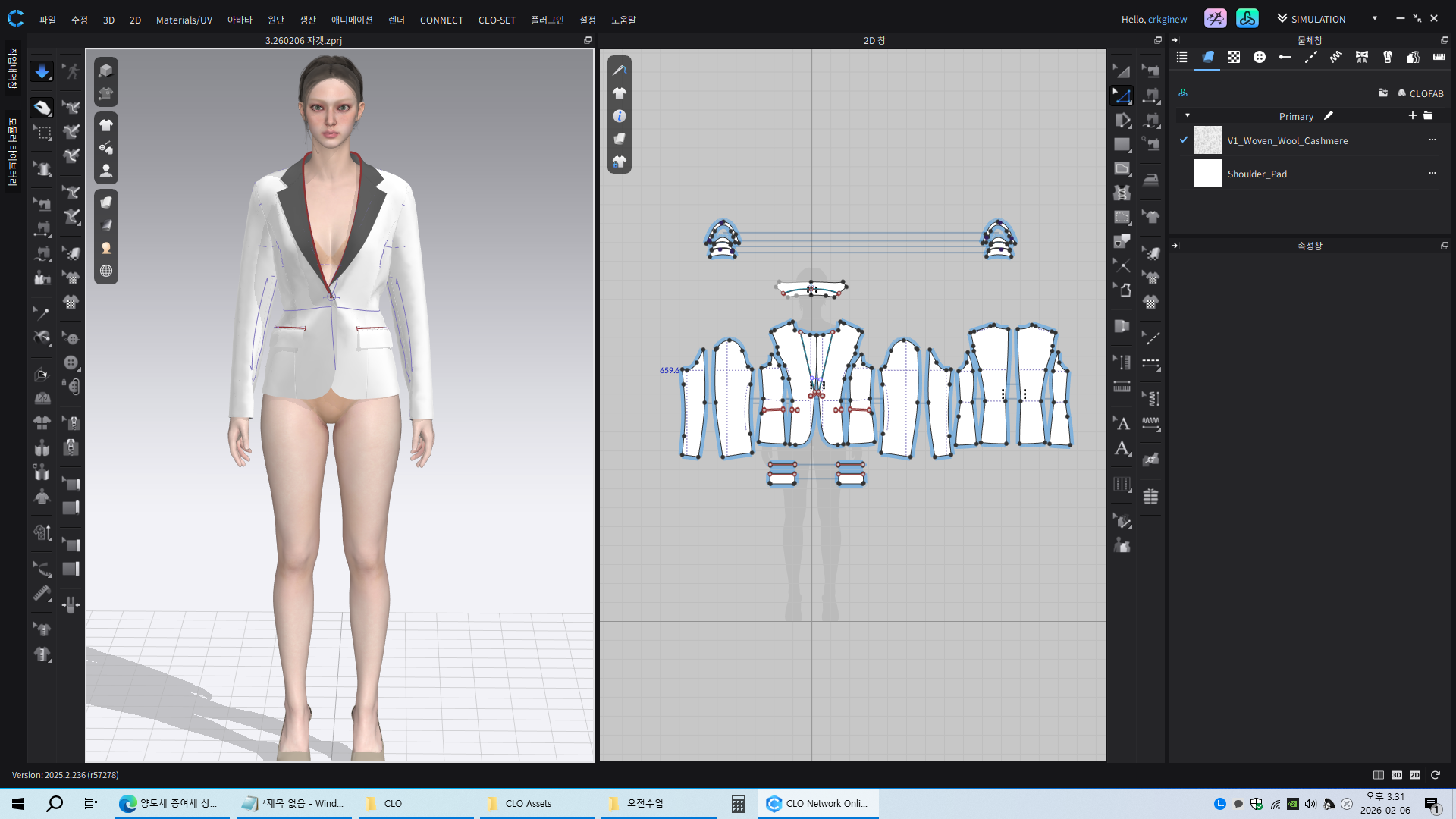This screenshot has height=819, width=1456.
Task: Switch to Topstitch tab icon
Action: pos(1311,57)
